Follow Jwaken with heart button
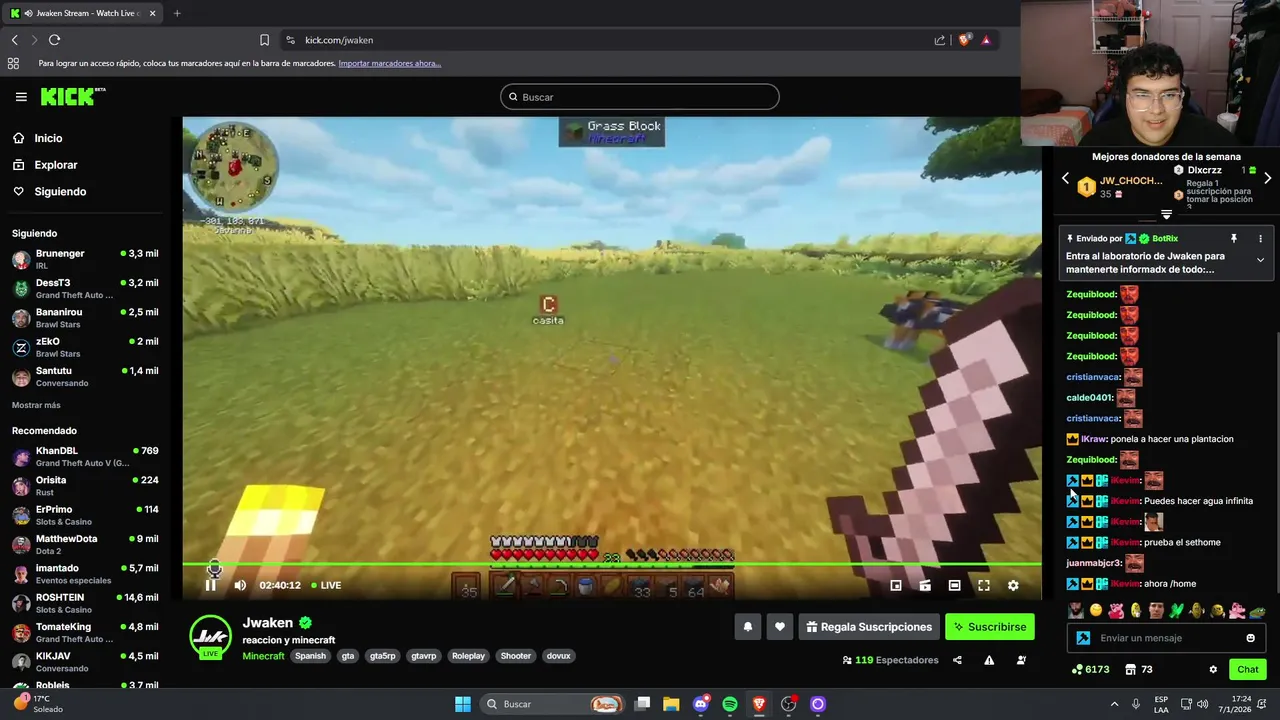The height and width of the screenshot is (720, 1280). click(780, 627)
